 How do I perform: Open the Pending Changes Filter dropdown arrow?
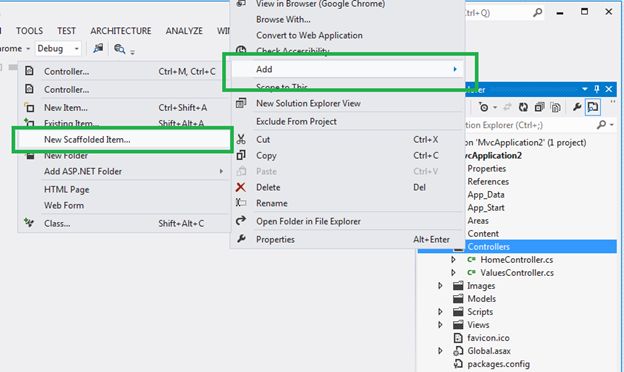[495, 107]
